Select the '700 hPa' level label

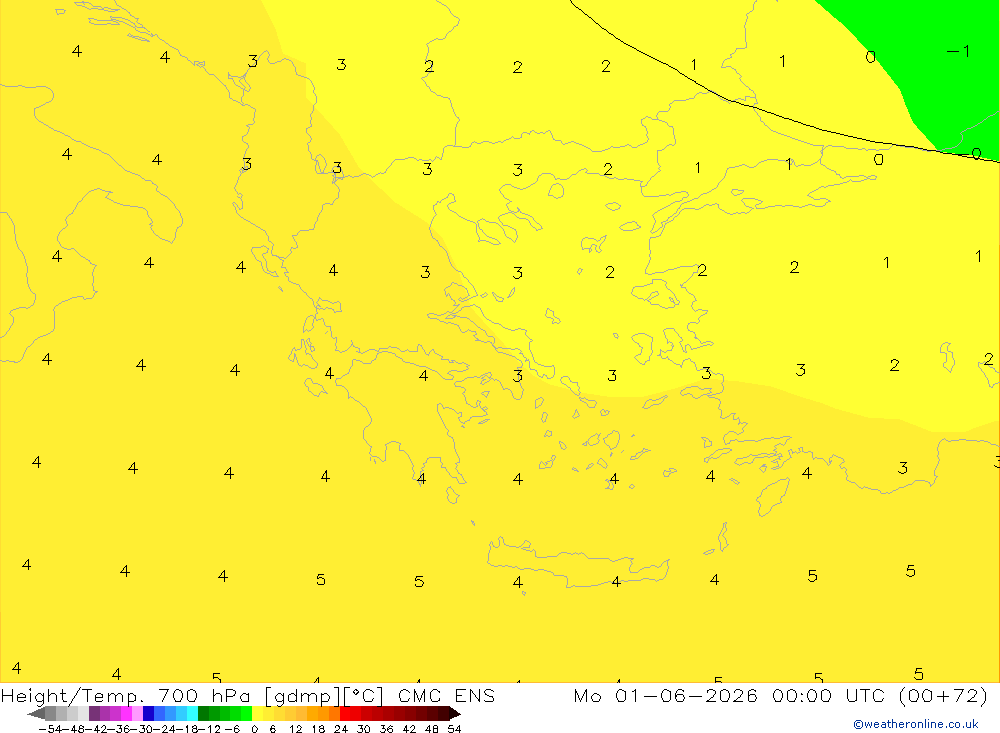click(x=204, y=695)
